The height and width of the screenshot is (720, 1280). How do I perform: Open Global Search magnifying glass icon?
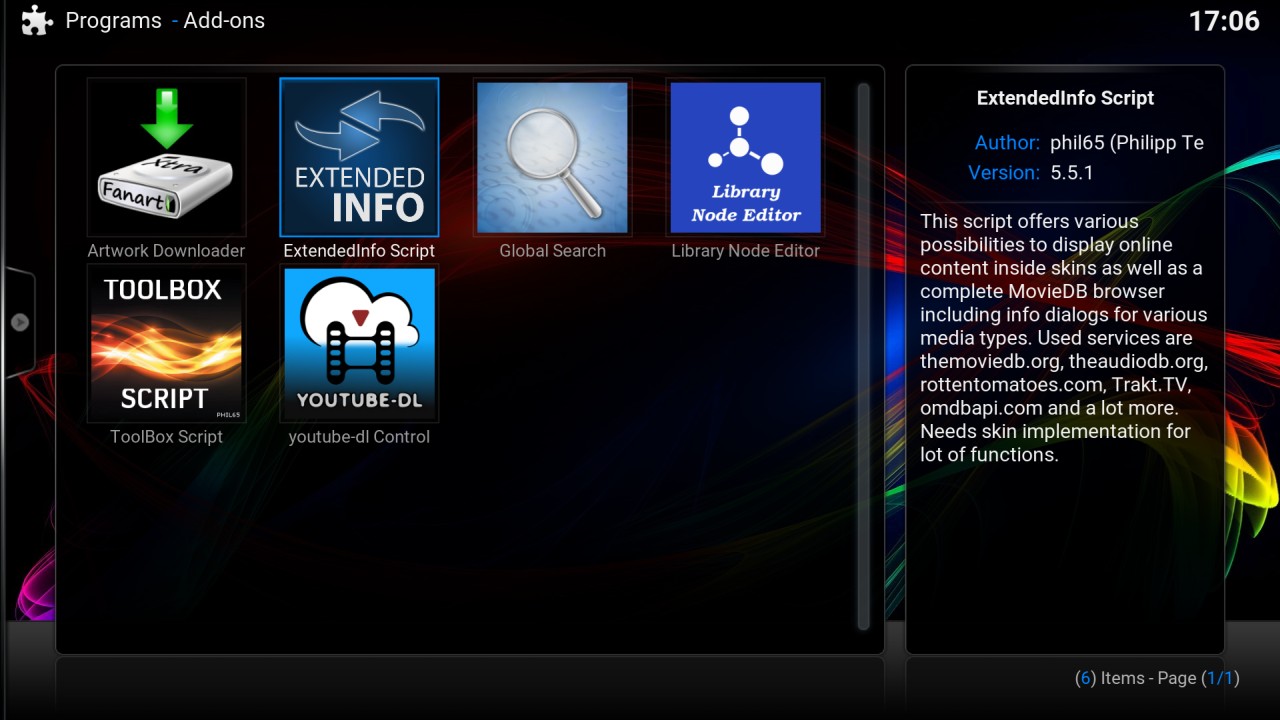click(x=552, y=157)
